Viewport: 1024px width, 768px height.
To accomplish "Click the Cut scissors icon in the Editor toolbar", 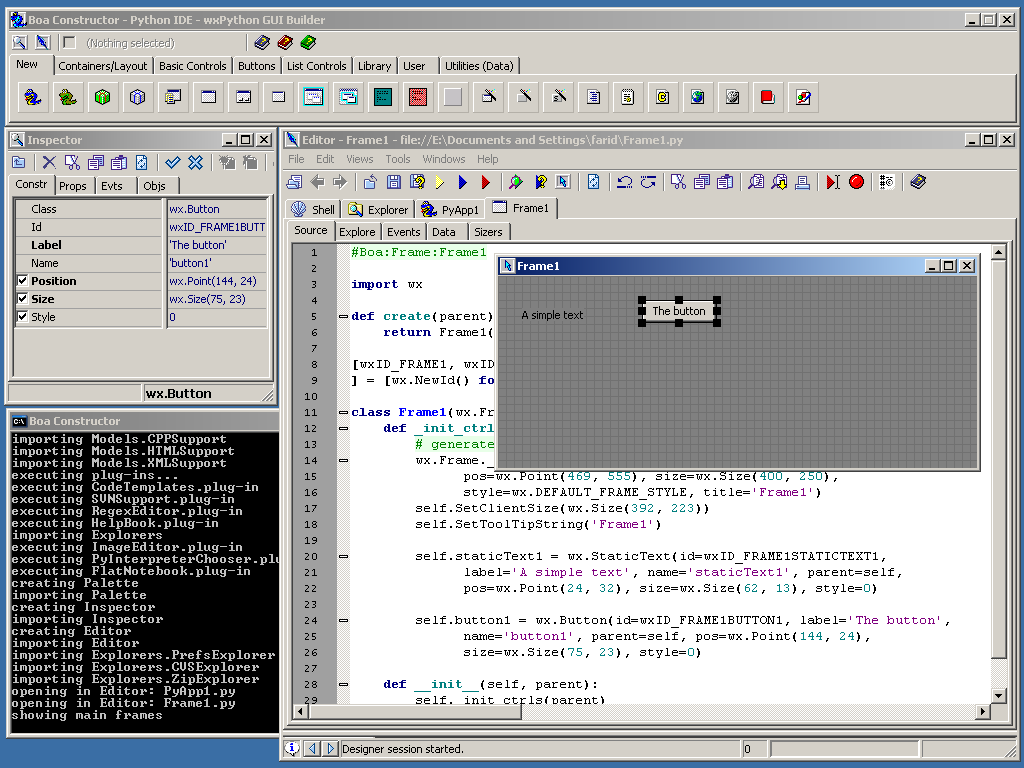I will (679, 182).
